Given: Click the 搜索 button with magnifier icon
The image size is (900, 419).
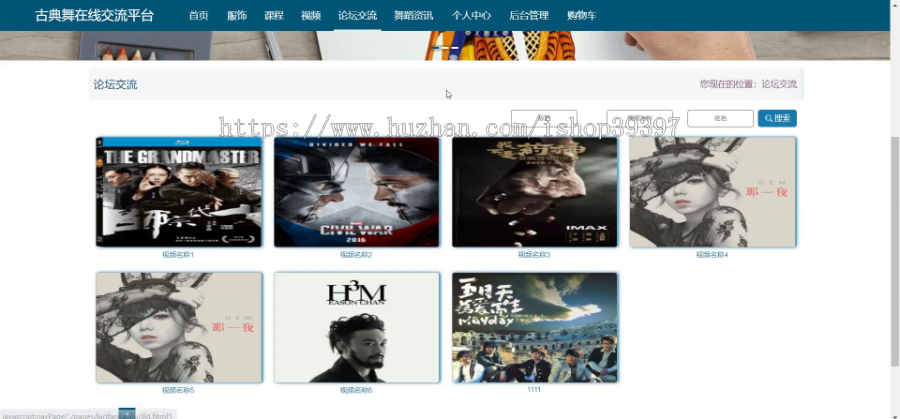Looking at the screenshot, I should tap(777, 118).
